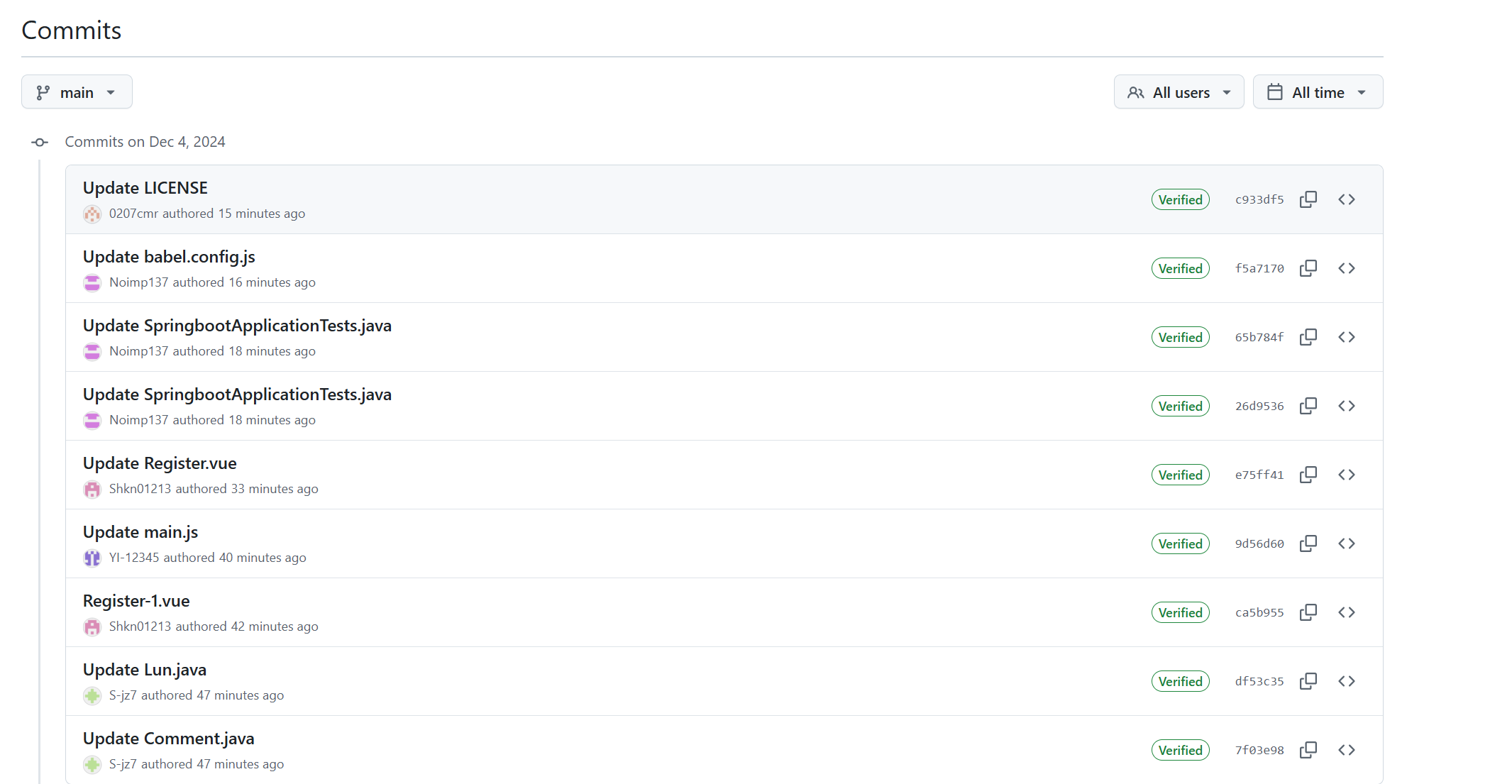Browse repository at commit e75ff41
The width and height of the screenshot is (1512, 784).
(1346, 475)
